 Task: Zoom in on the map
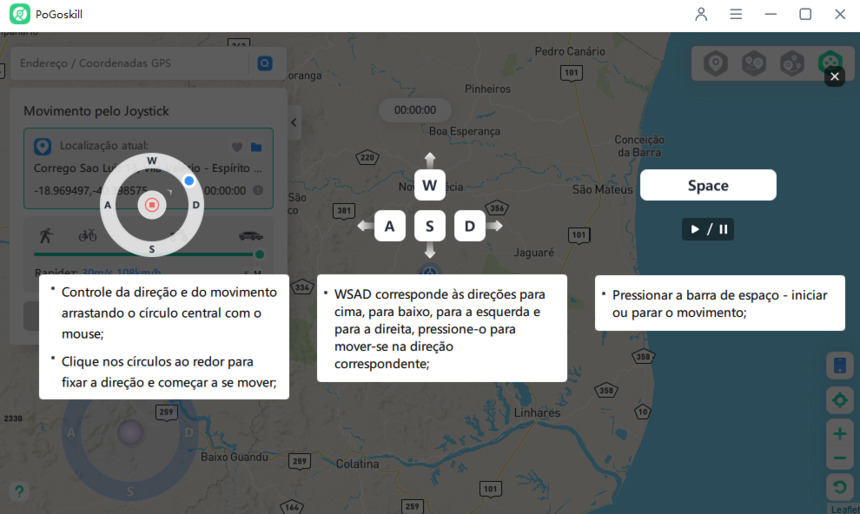tap(840, 433)
